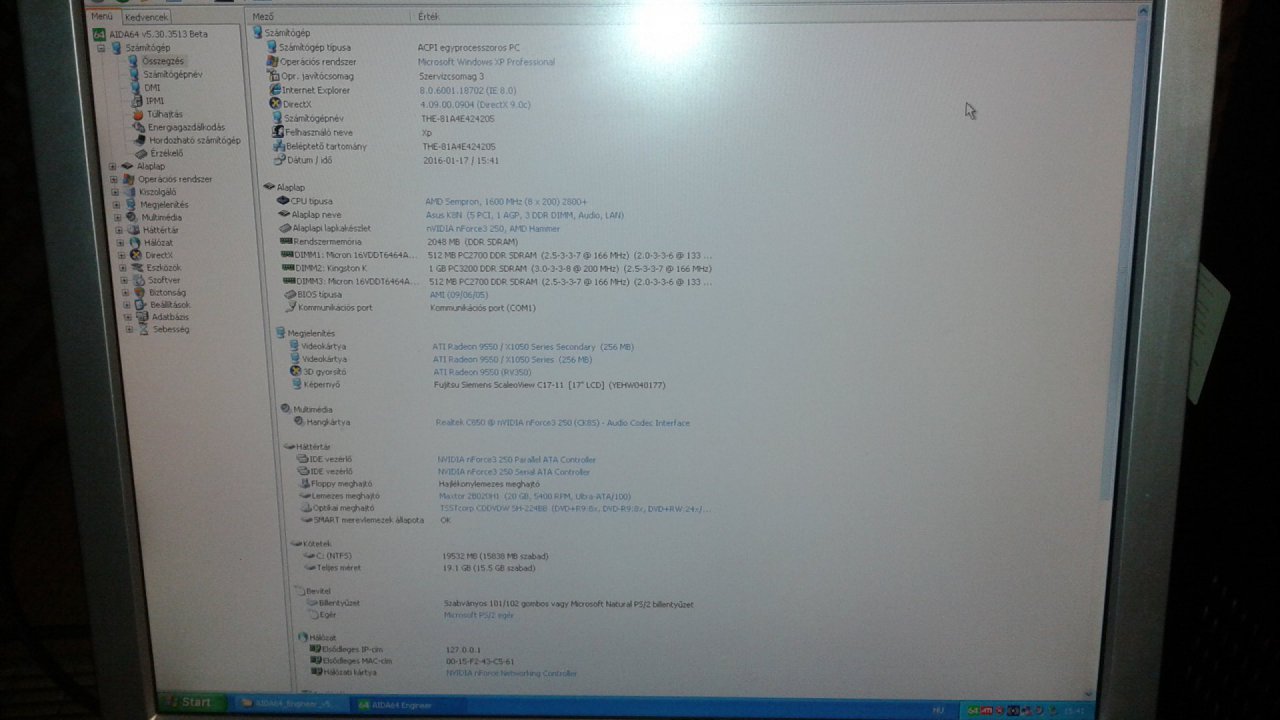The width and height of the screenshot is (1280, 720).
Task: Expand the Eszközök tree node
Action: point(122,267)
